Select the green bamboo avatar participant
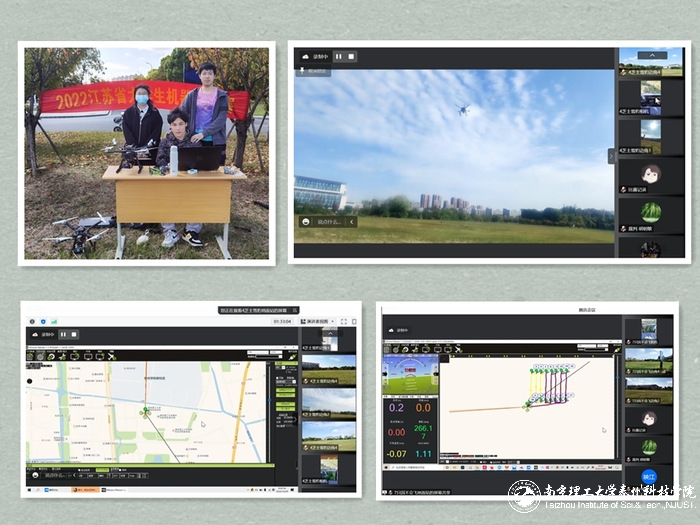700x525 pixels. click(651, 212)
